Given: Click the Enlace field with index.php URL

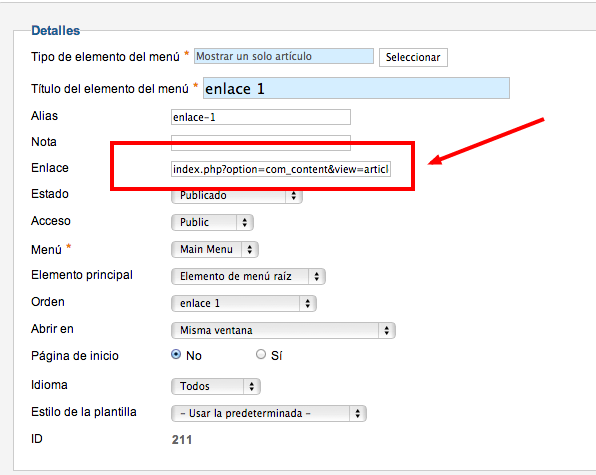Looking at the screenshot, I should [281, 169].
